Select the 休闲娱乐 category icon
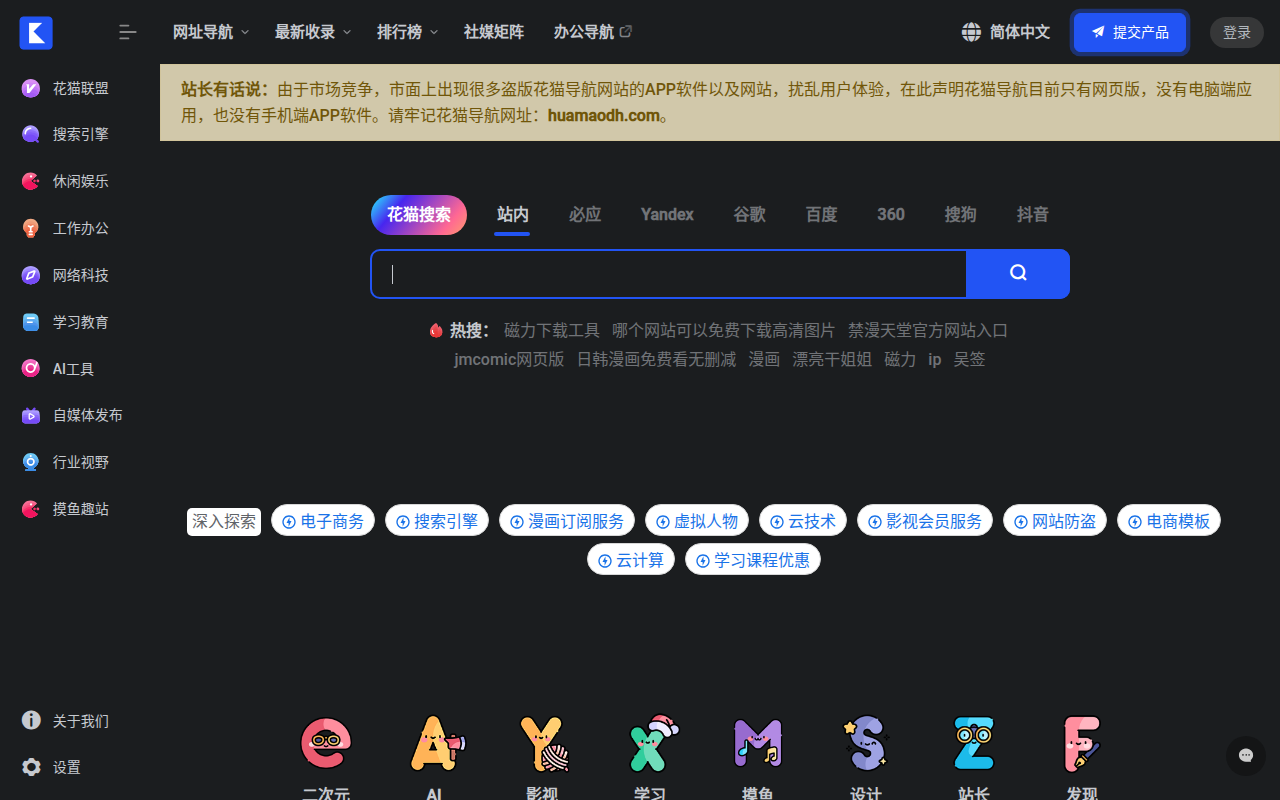1280x800 pixels. (30, 181)
